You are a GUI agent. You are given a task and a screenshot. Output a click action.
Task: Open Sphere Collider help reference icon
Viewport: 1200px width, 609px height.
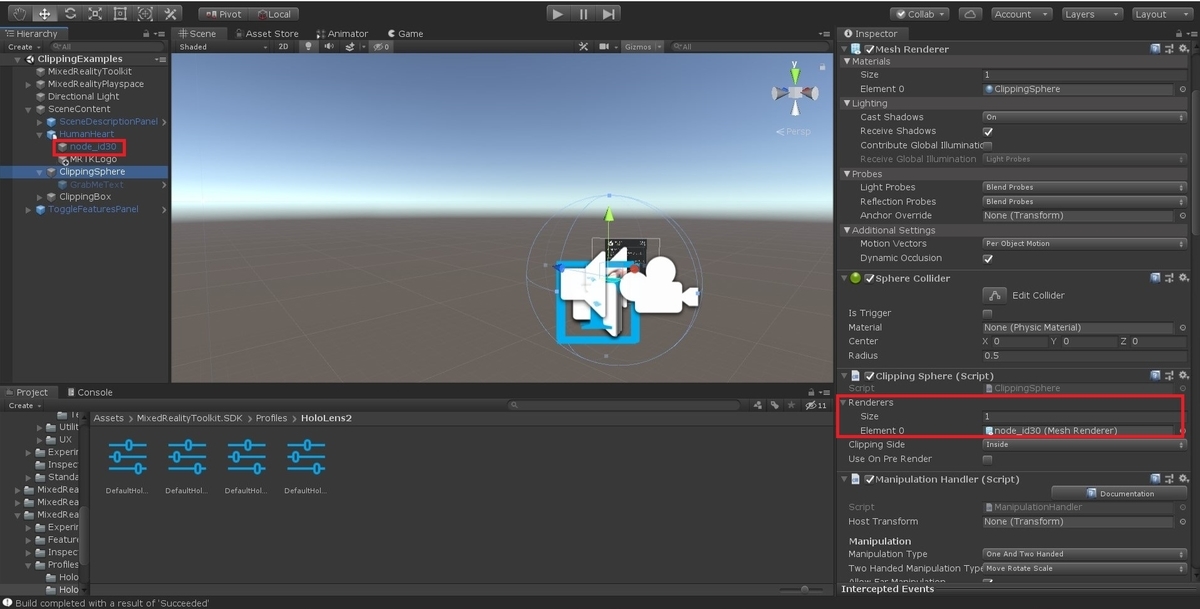(1155, 278)
